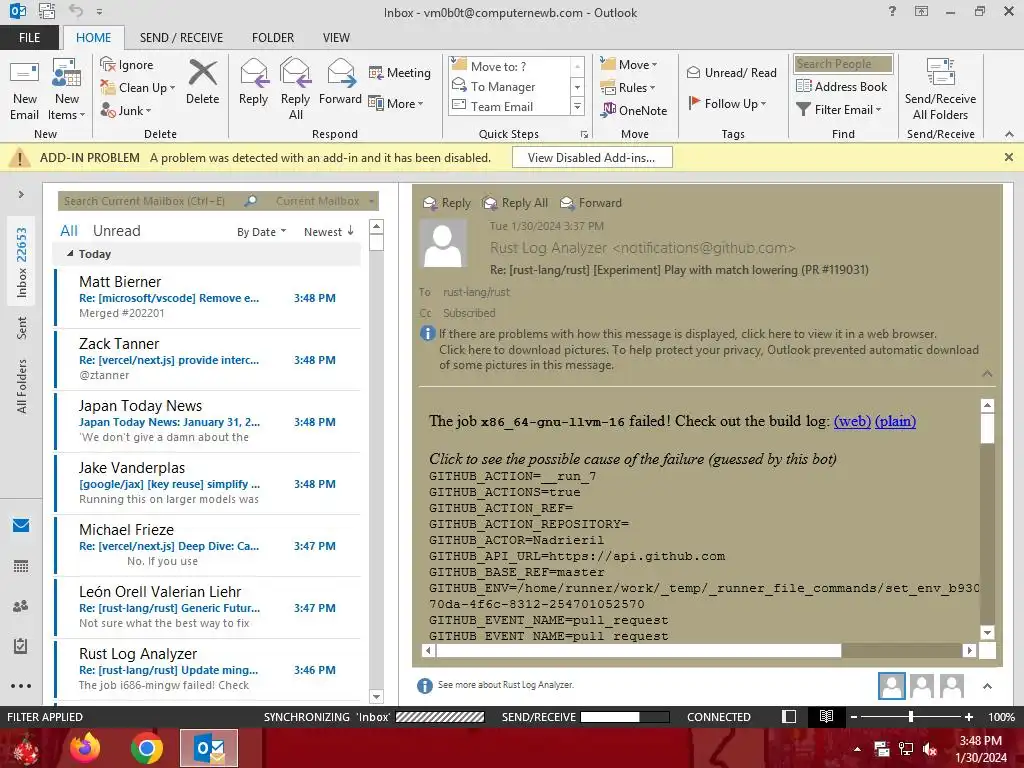Switch to the HOME tab
1024x768 pixels.
tap(93, 38)
